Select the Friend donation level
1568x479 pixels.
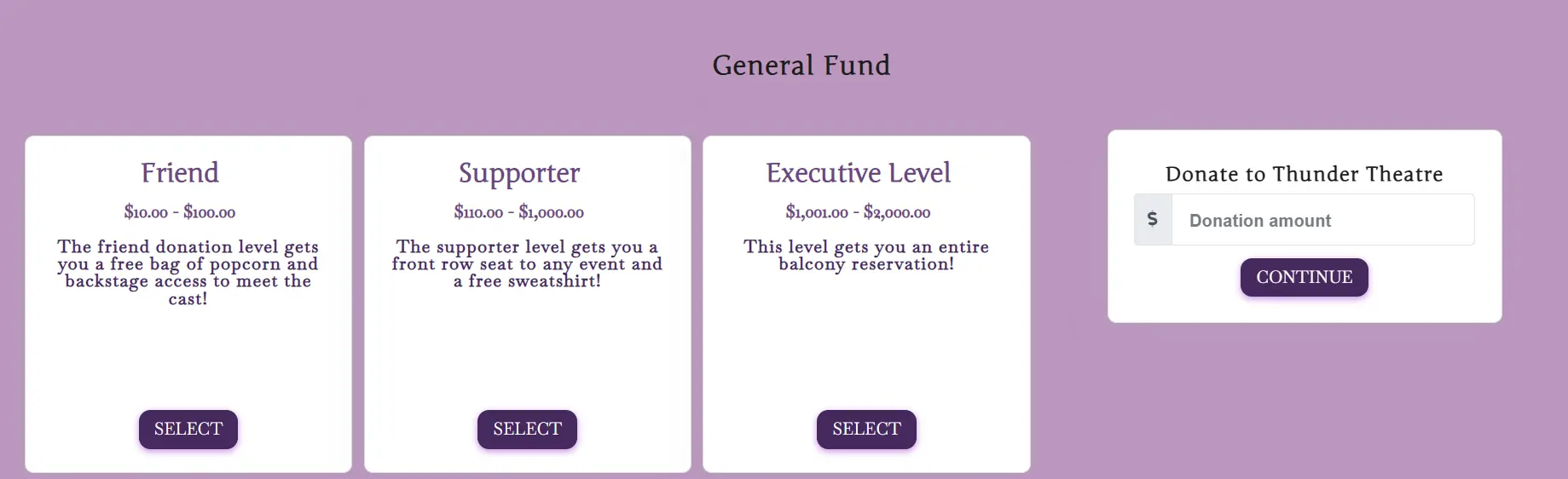pos(188,430)
